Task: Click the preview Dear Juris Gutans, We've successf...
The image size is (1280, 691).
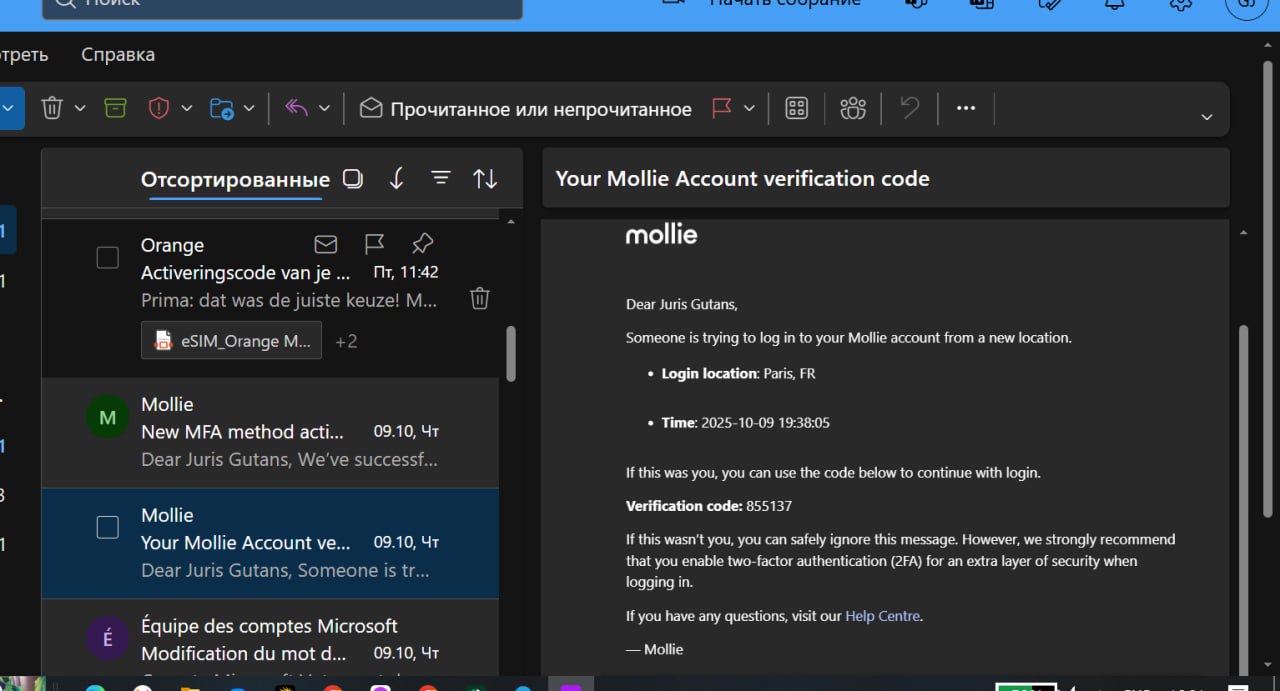Action: click(289, 460)
